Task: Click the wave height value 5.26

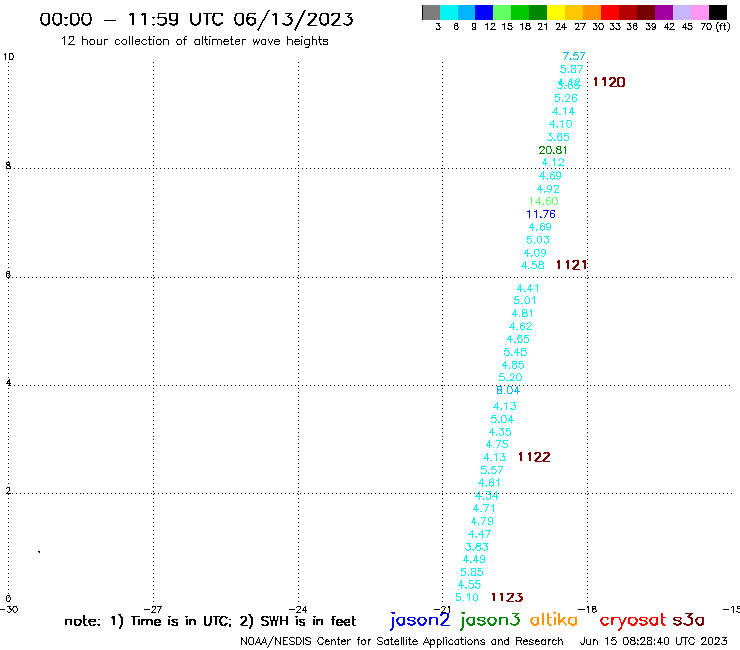Action: pyautogui.click(x=566, y=98)
